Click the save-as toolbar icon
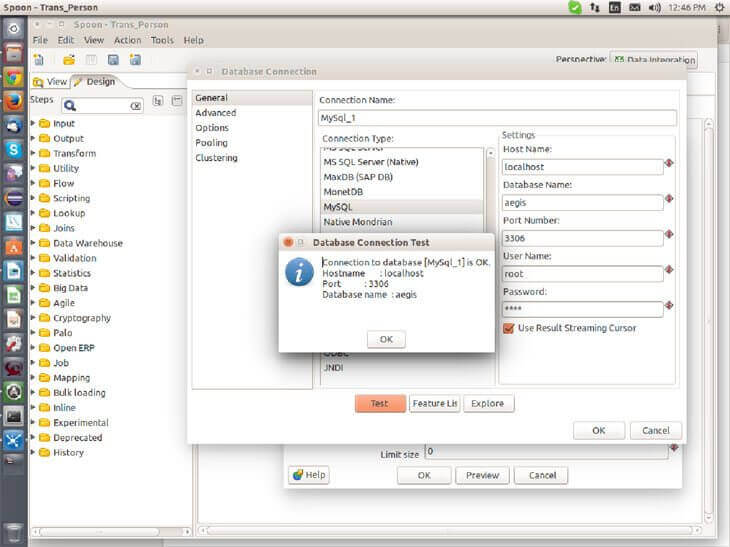The width and height of the screenshot is (730, 547). click(x=135, y=60)
